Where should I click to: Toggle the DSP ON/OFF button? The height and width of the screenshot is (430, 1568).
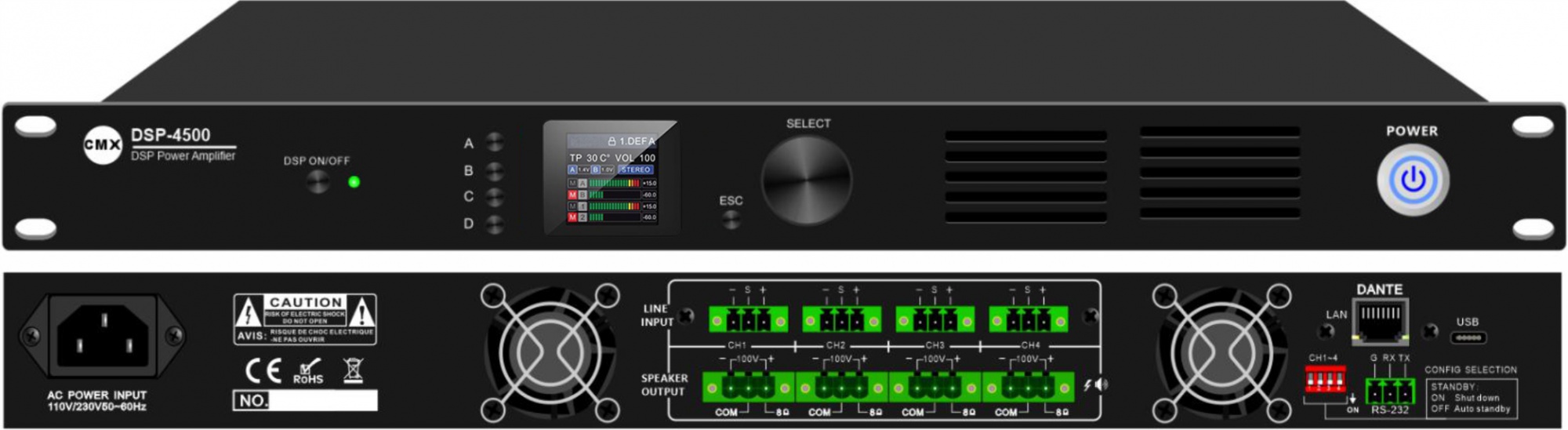coord(318,182)
